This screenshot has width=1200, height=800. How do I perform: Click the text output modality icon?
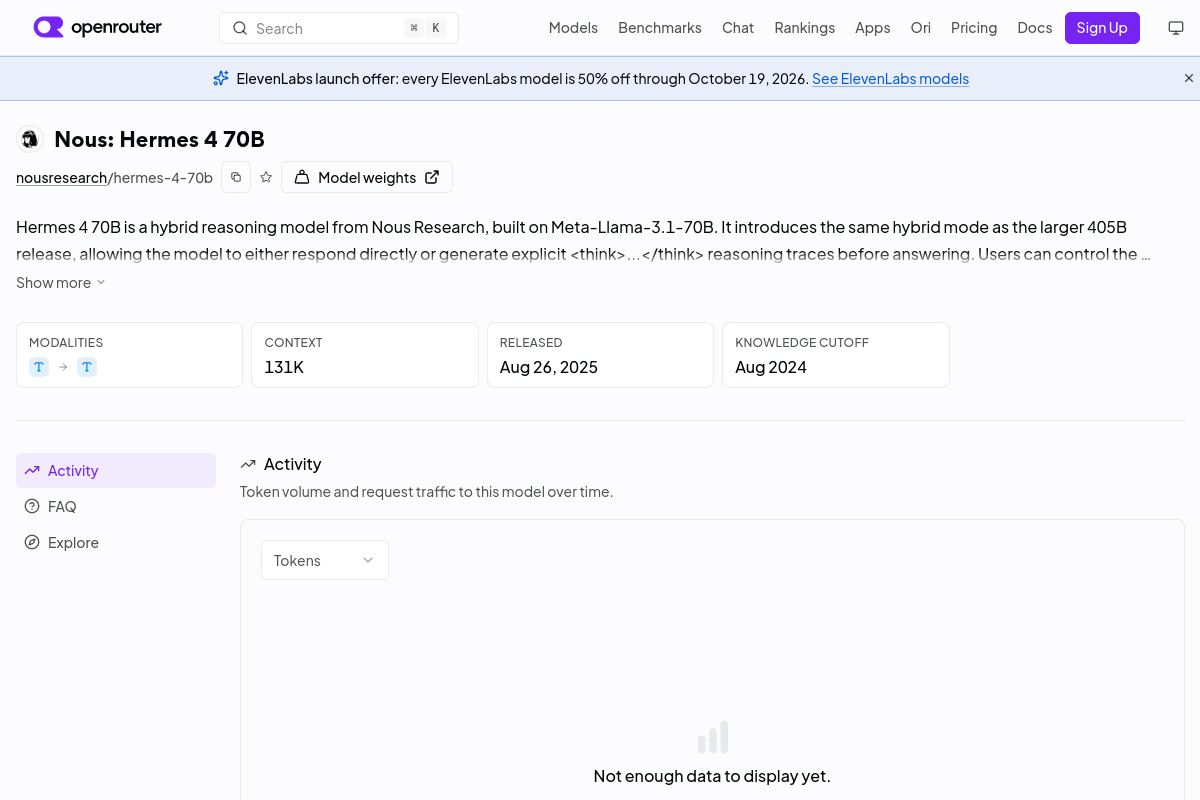87,367
